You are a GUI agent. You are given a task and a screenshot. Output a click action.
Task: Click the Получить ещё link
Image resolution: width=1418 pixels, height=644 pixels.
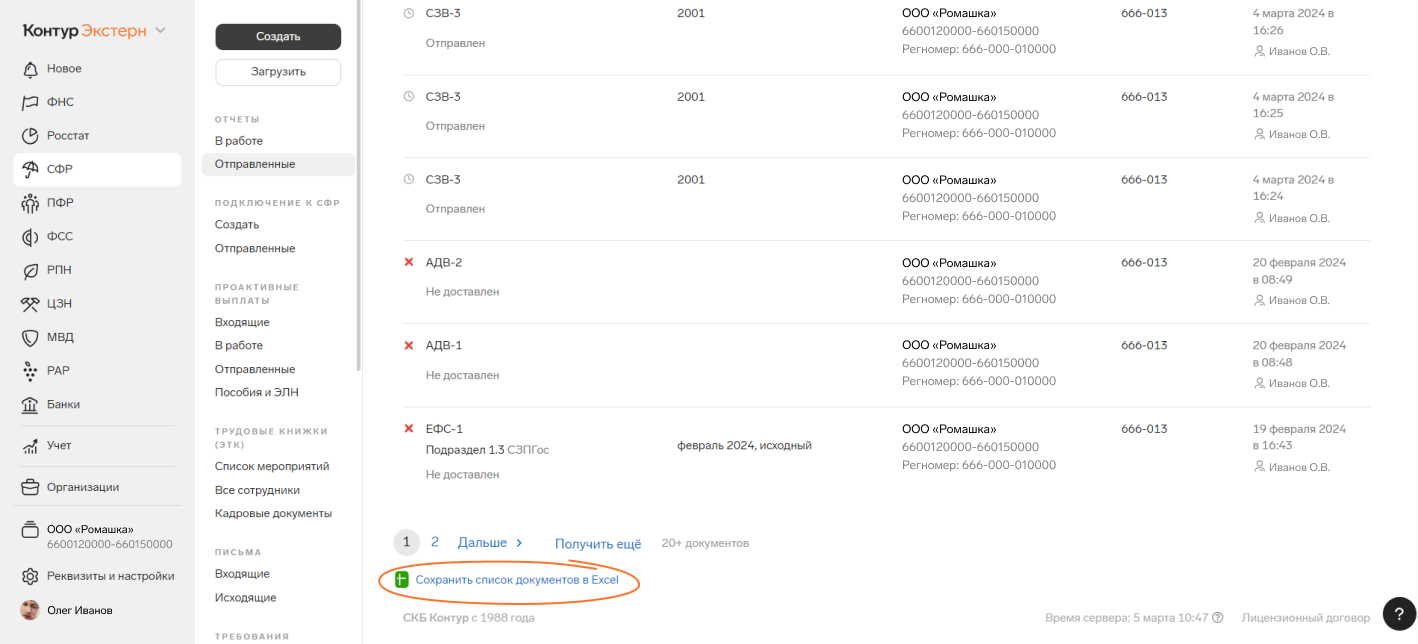(598, 544)
